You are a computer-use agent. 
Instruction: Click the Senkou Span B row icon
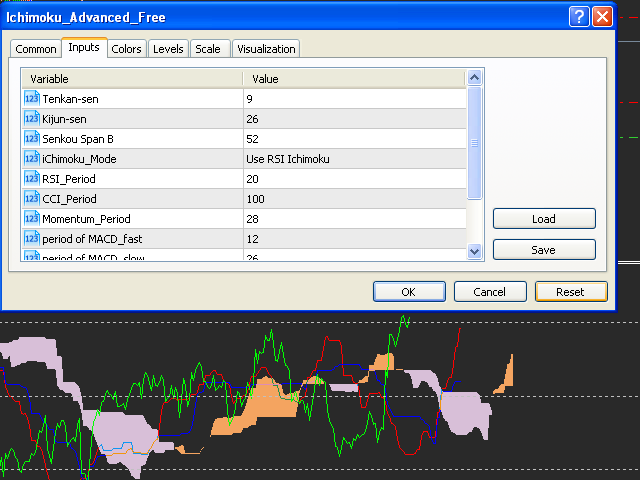click(32, 139)
